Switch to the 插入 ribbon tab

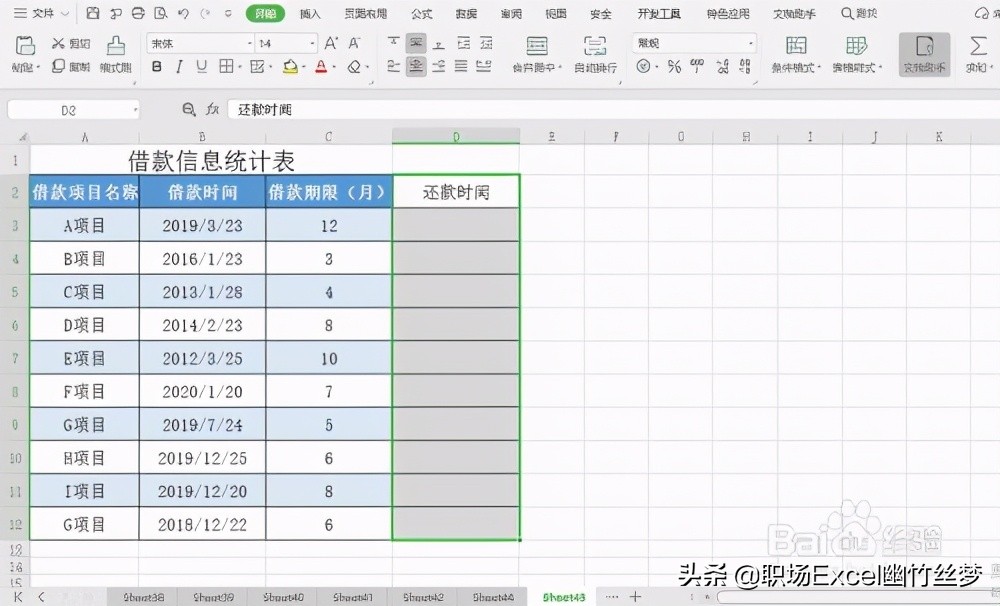pyautogui.click(x=308, y=13)
